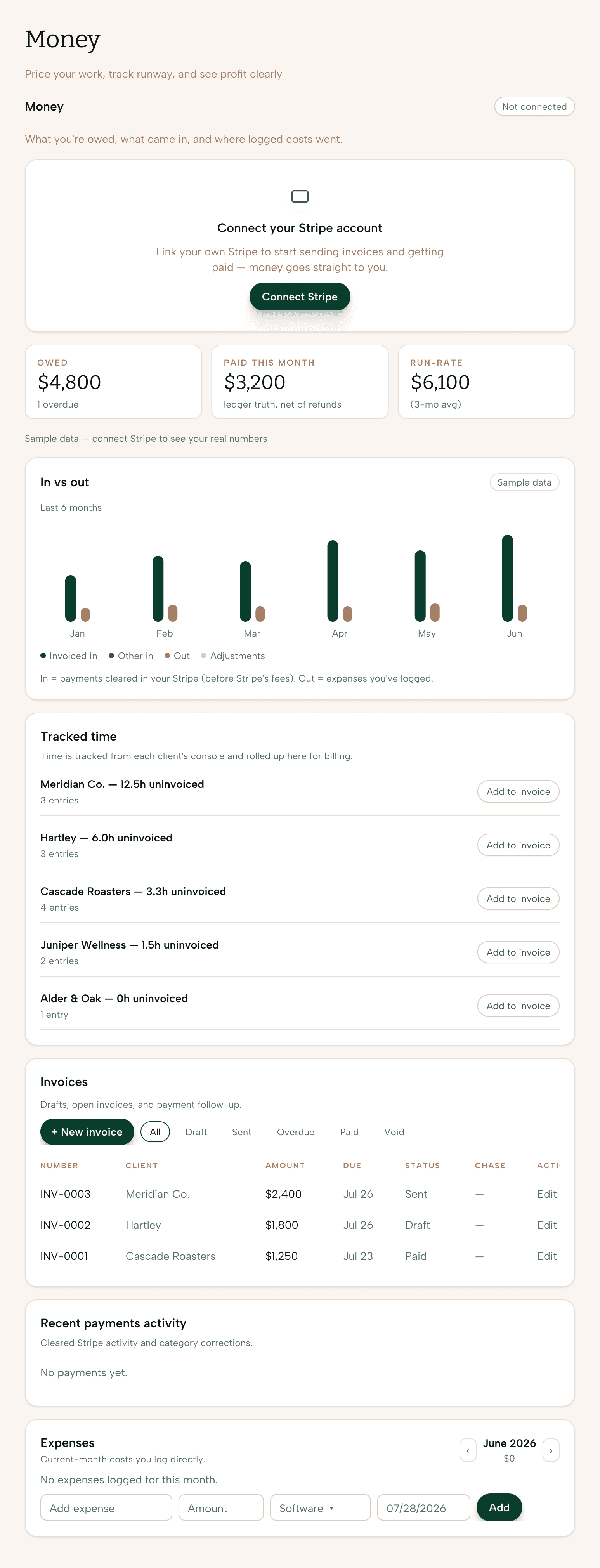This screenshot has height=1568, width=600.
Task: Filter invoices by Overdue
Action: pyautogui.click(x=296, y=1132)
